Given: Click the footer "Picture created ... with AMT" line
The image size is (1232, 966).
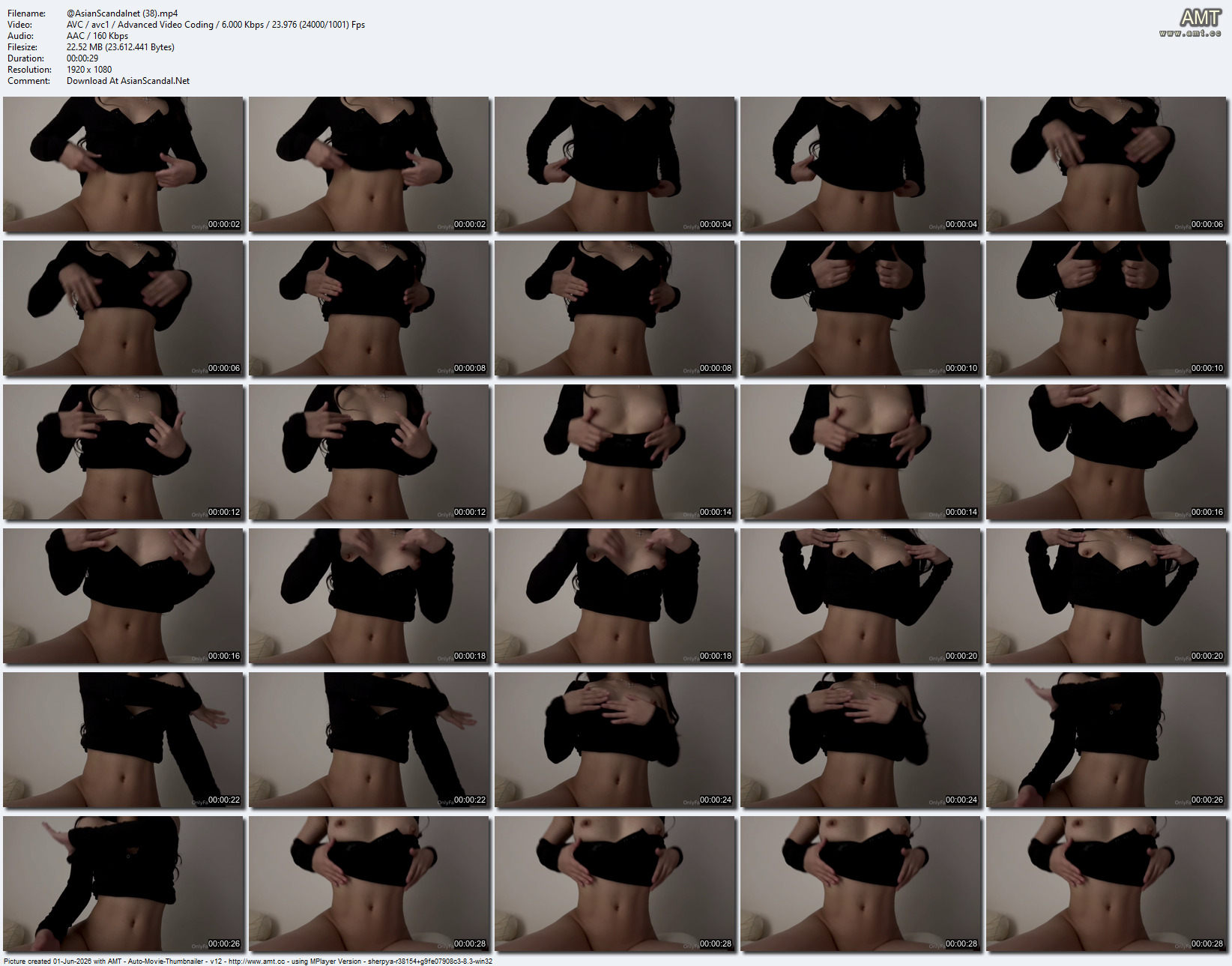Looking at the screenshot, I should point(248,962).
